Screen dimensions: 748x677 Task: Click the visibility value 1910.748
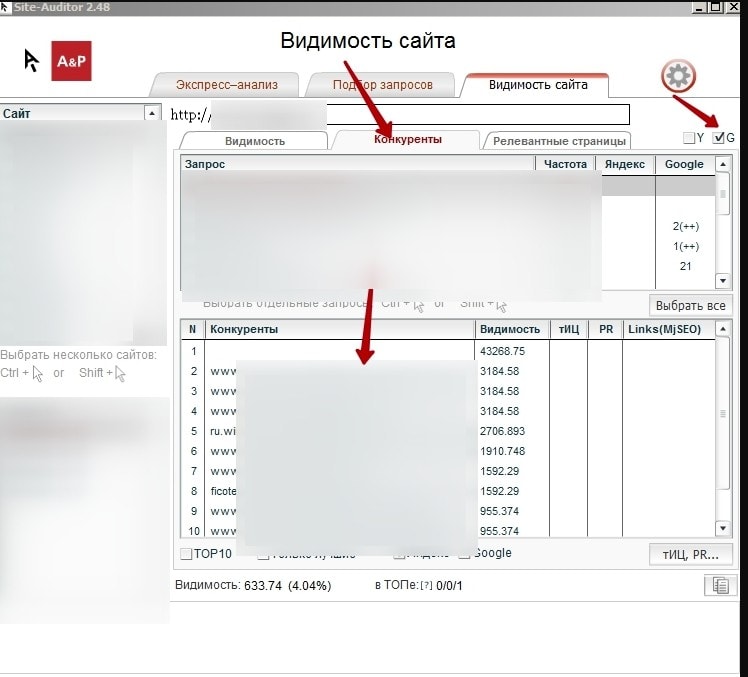[502, 451]
